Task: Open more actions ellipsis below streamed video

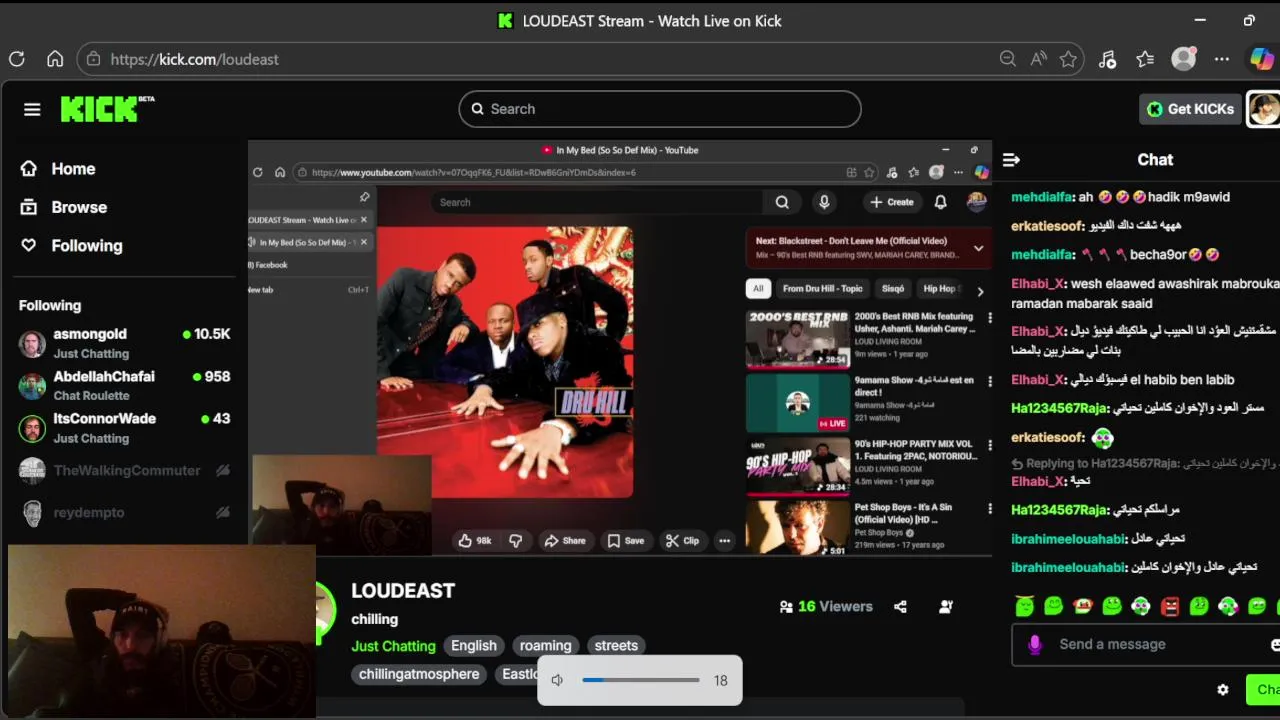Action: pos(724,540)
